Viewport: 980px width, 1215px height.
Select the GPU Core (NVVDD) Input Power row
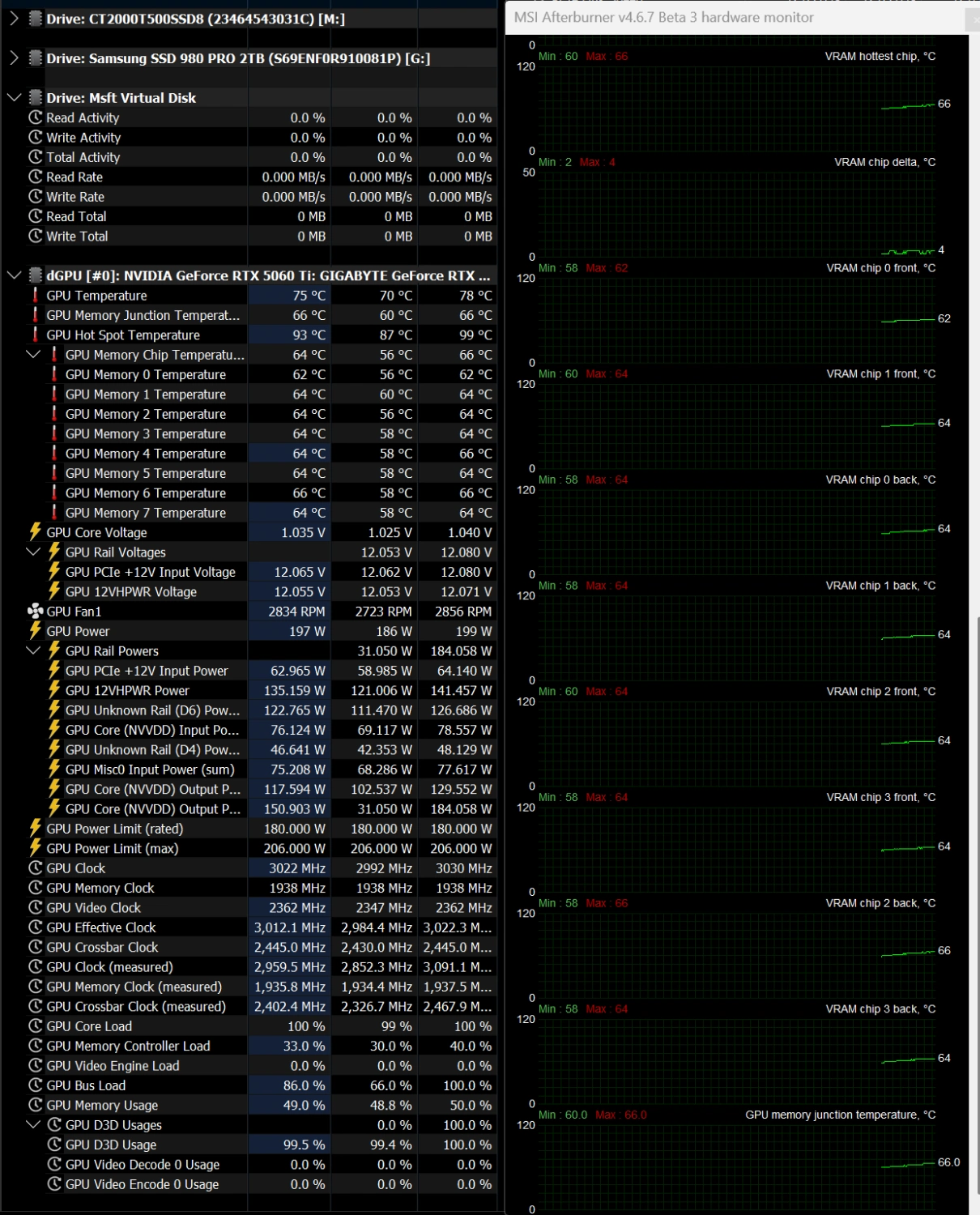250,730
